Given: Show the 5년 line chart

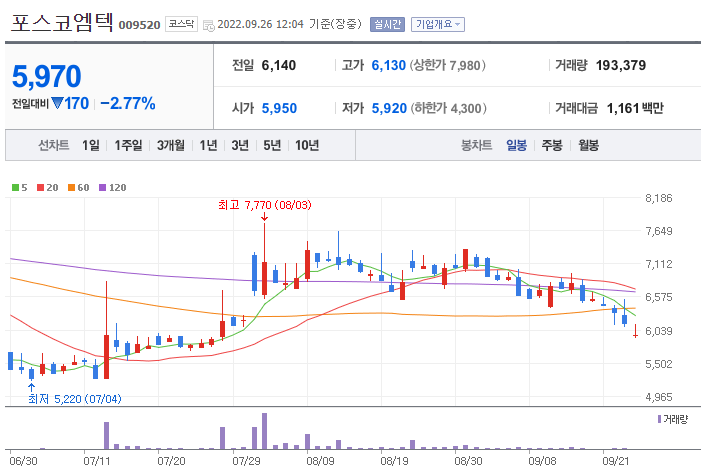Looking at the screenshot, I should (272, 145).
